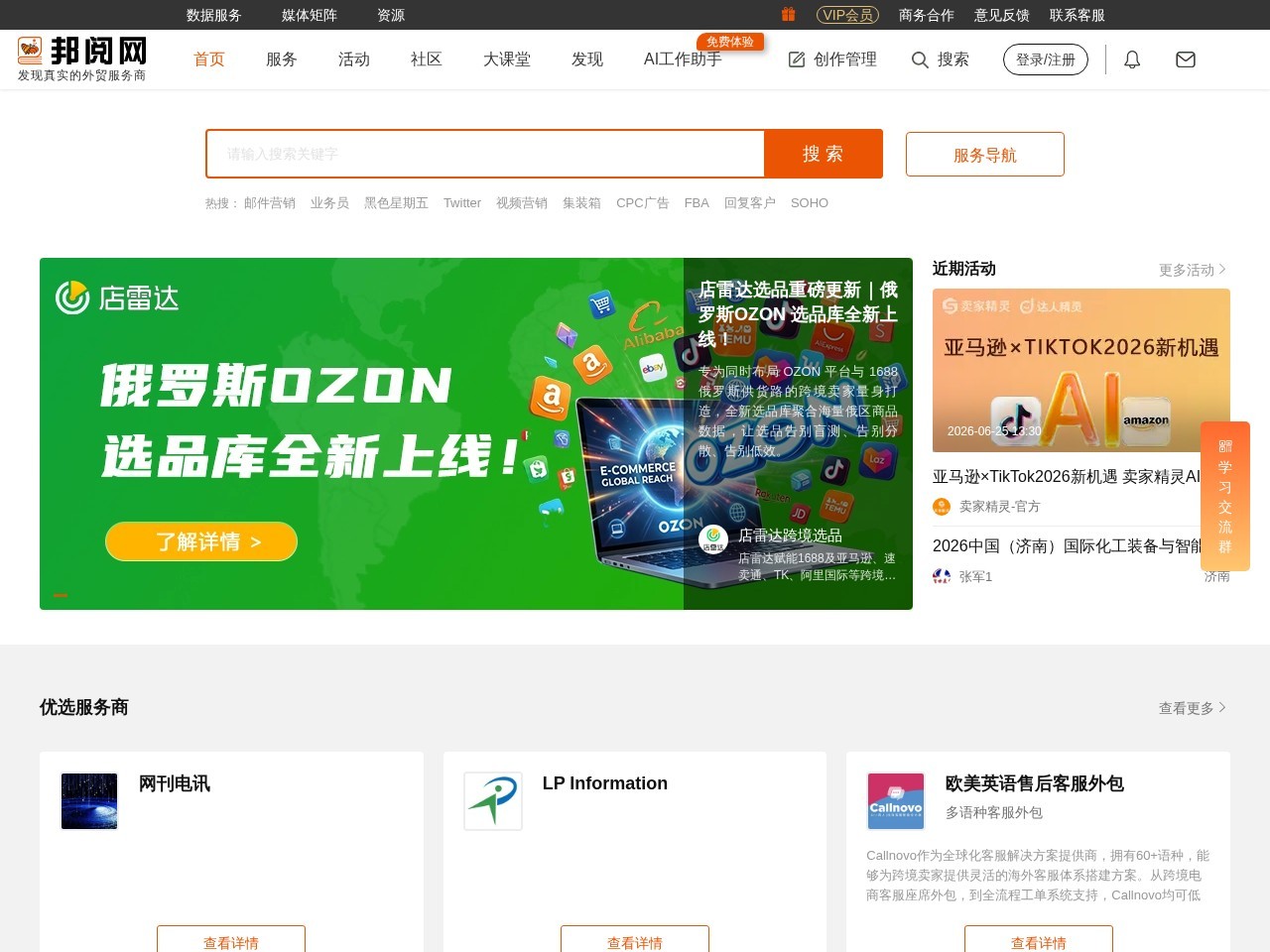
Task: Open LP Information provider title
Action: pyautogui.click(x=605, y=783)
